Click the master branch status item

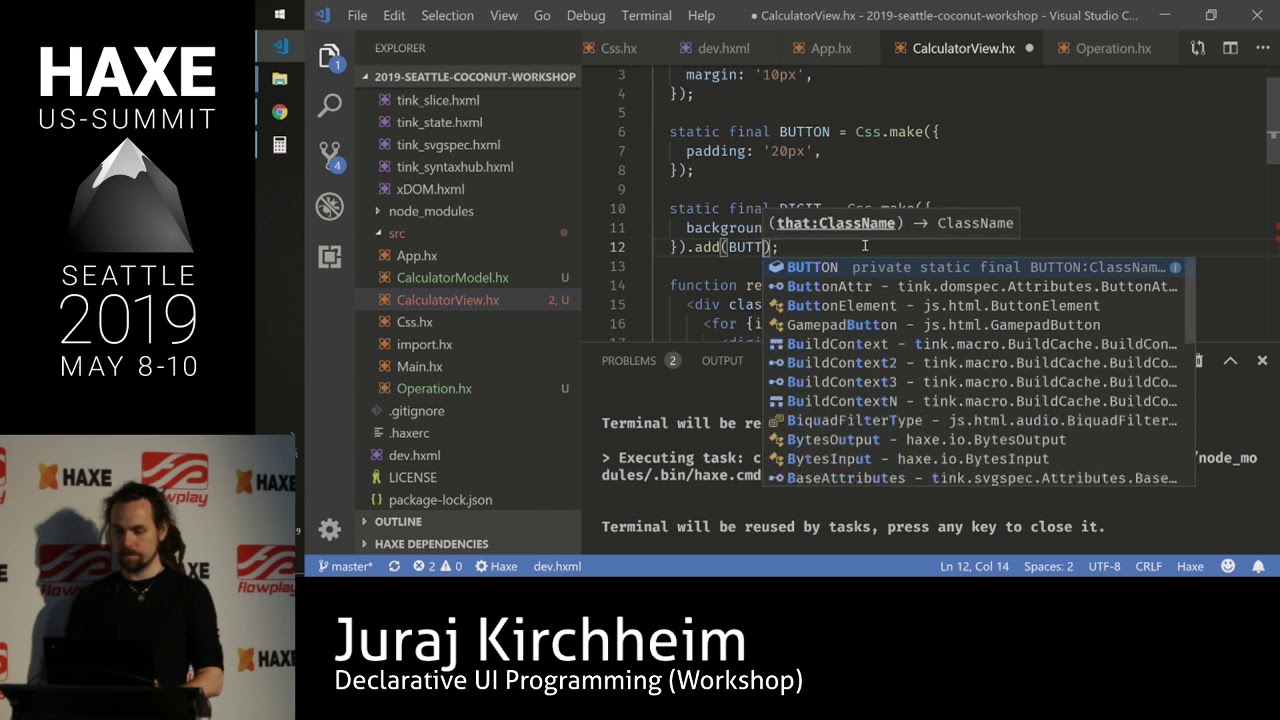coord(345,566)
